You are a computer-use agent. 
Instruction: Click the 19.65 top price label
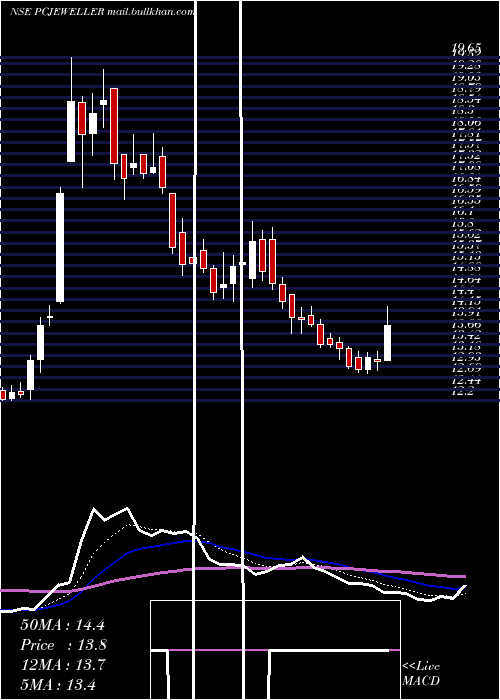coord(467,46)
